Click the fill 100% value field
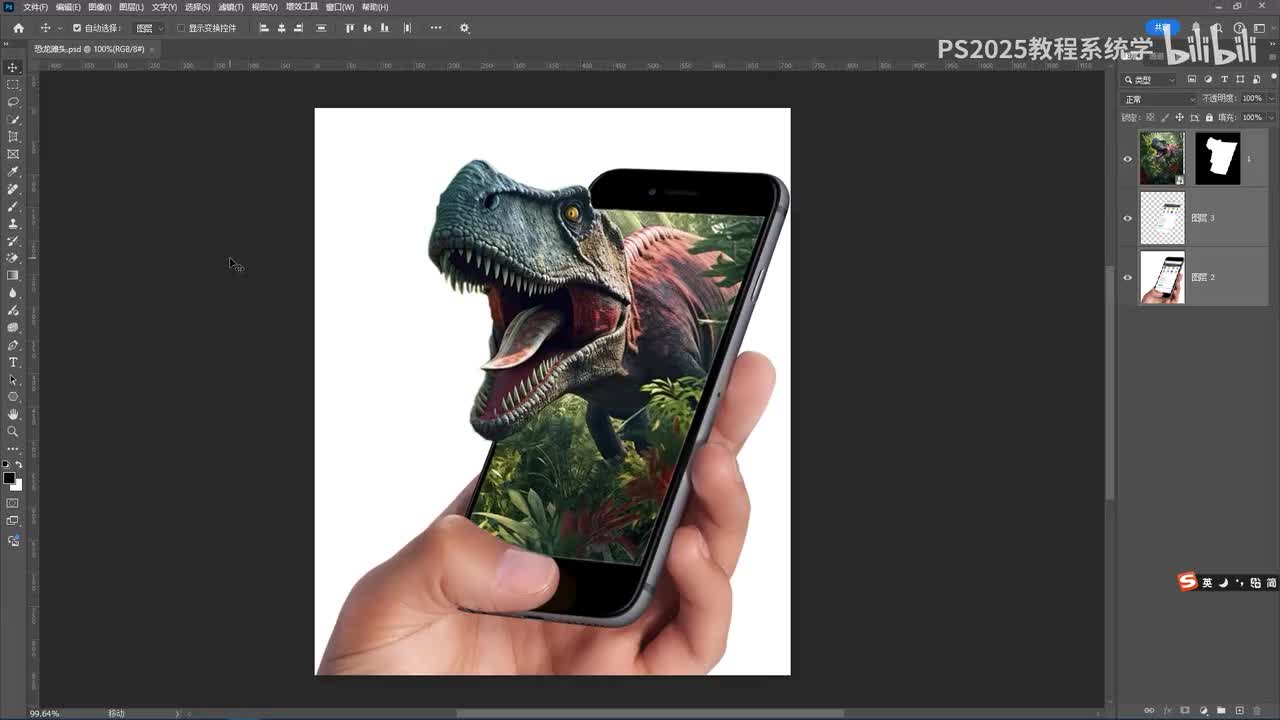The height and width of the screenshot is (720, 1280). [x=1252, y=117]
